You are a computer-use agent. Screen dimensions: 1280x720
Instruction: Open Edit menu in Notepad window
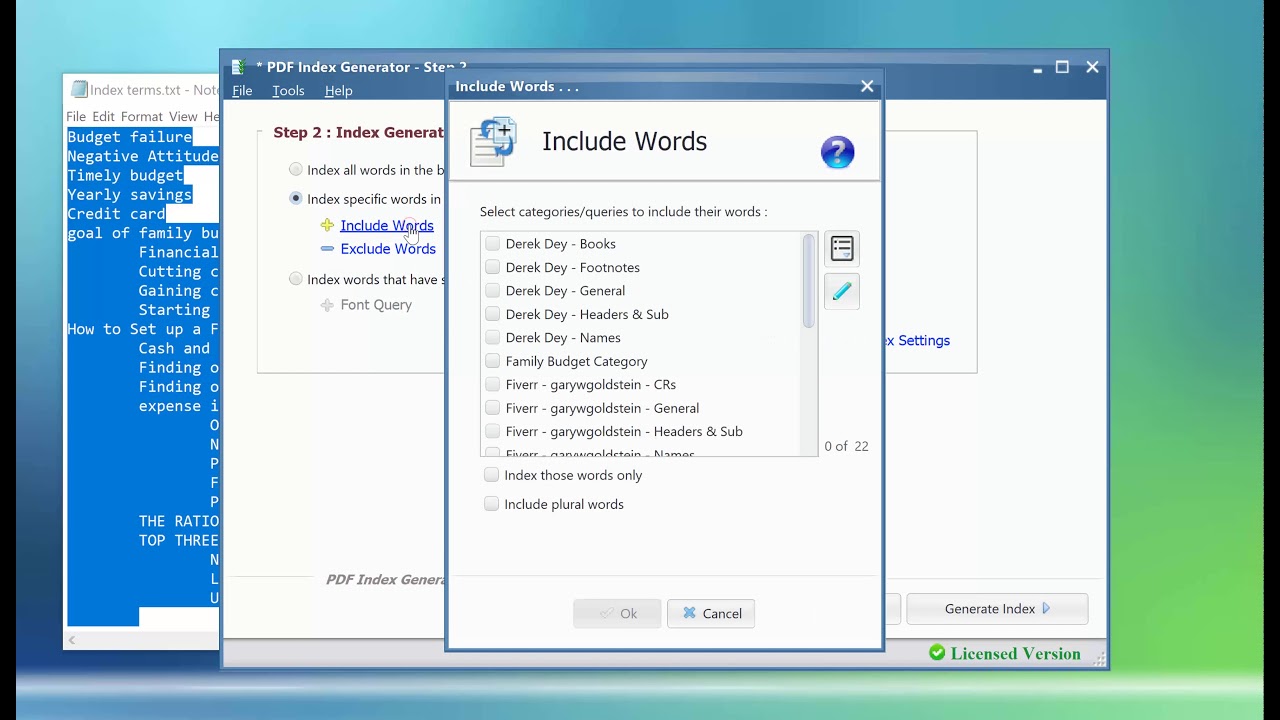pyautogui.click(x=104, y=117)
